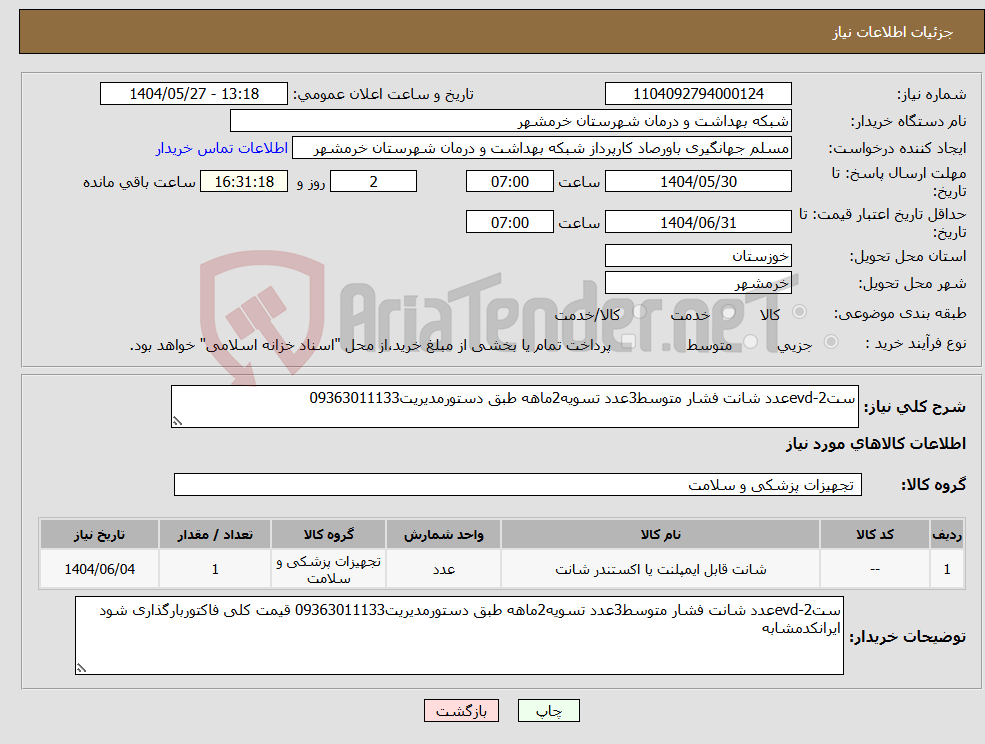Select the کالا radio option under طبقه بندی موضوعی
Screen dimensions: 985x744
click(x=799, y=312)
